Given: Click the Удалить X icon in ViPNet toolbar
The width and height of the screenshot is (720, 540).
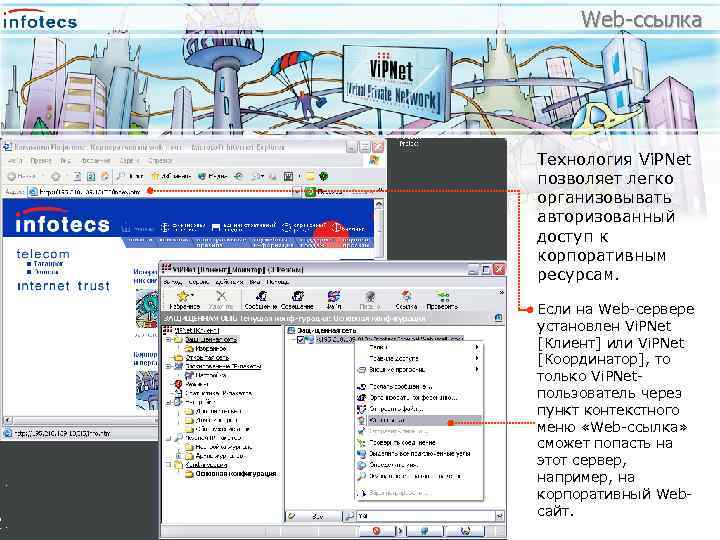Looking at the screenshot, I should click(221, 297).
